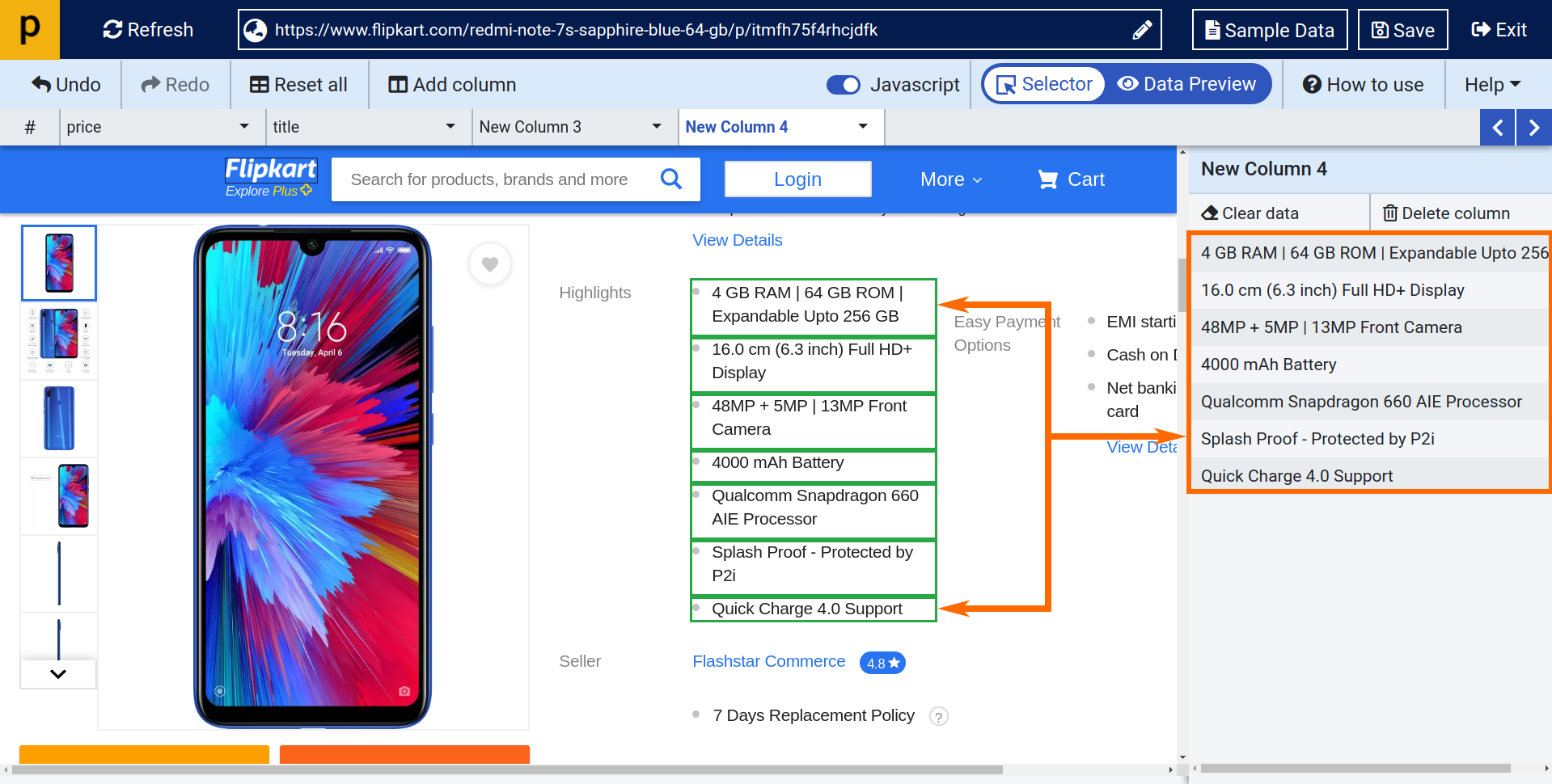Image resolution: width=1552 pixels, height=784 pixels.
Task: Open the Flipkart Cart
Action: [1071, 179]
